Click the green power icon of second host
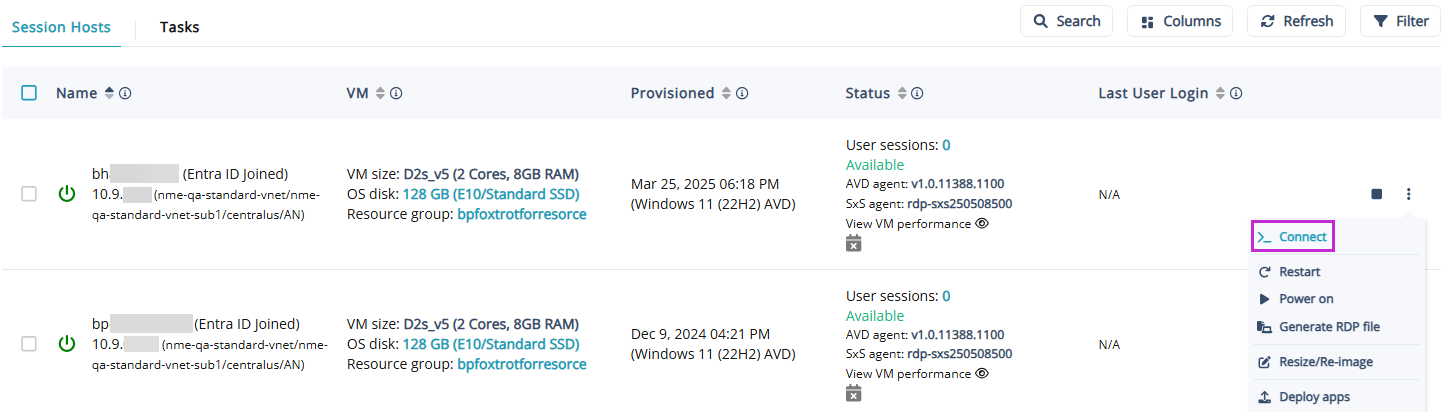 (x=67, y=344)
